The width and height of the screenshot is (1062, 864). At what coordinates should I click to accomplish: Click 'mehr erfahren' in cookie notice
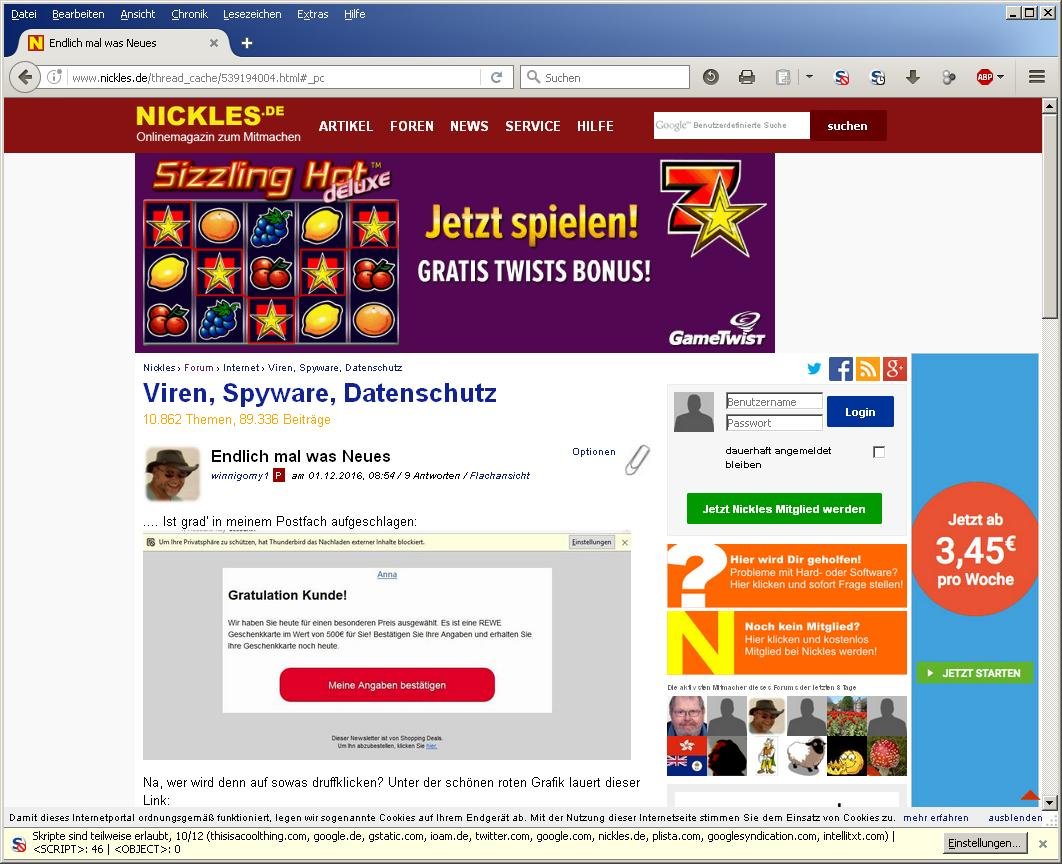tap(935, 817)
